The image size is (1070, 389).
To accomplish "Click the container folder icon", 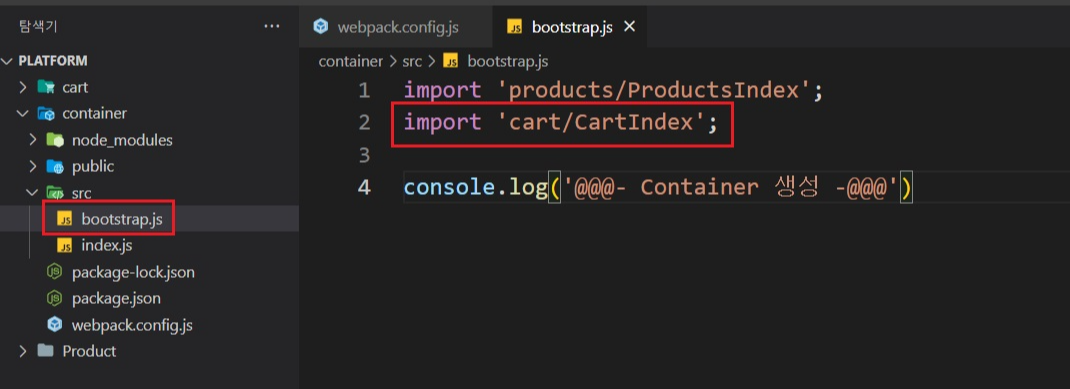I will pos(46,113).
